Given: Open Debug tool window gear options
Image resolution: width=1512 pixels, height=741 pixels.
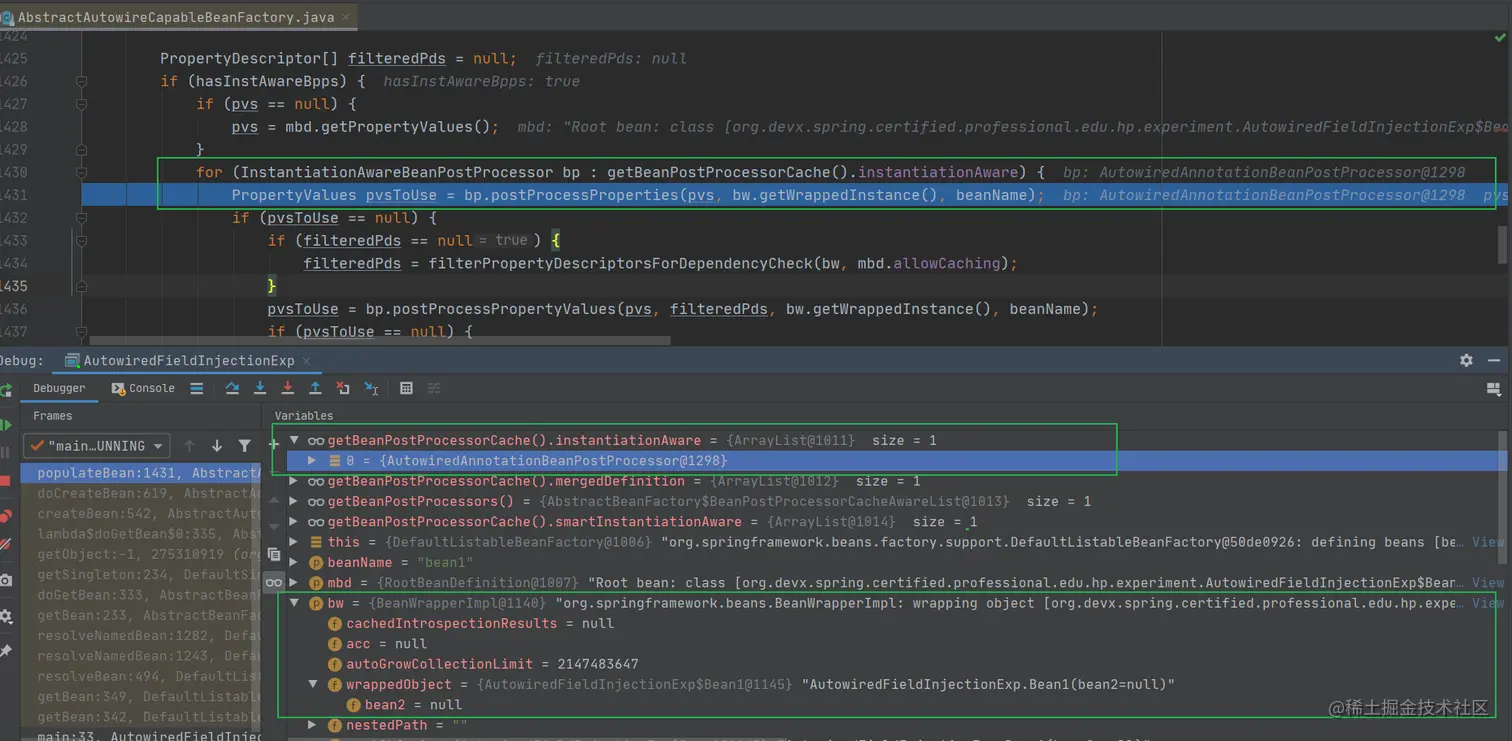Looking at the screenshot, I should tap(1466, 360).
